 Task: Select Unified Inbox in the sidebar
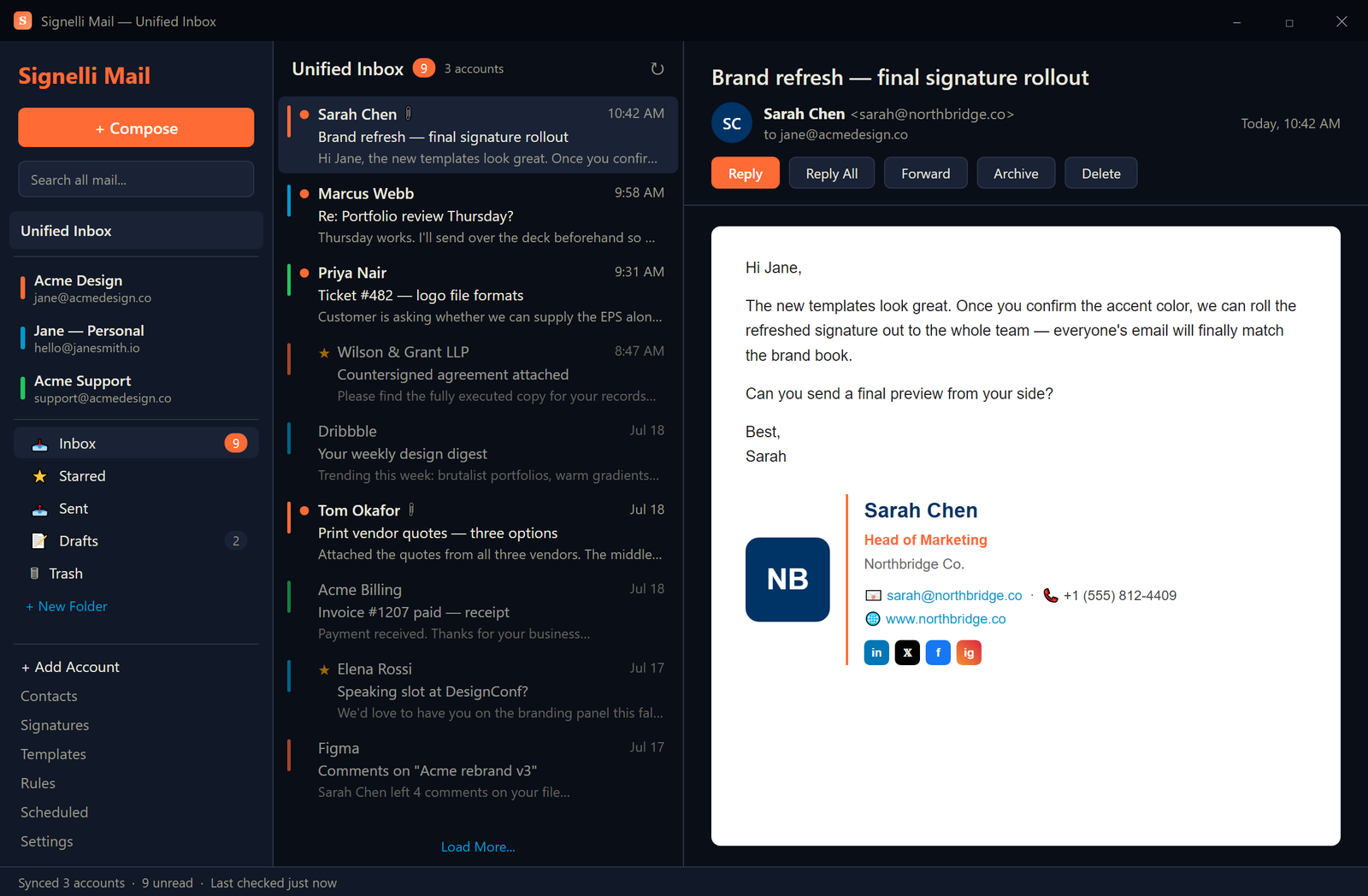(136, 231)
